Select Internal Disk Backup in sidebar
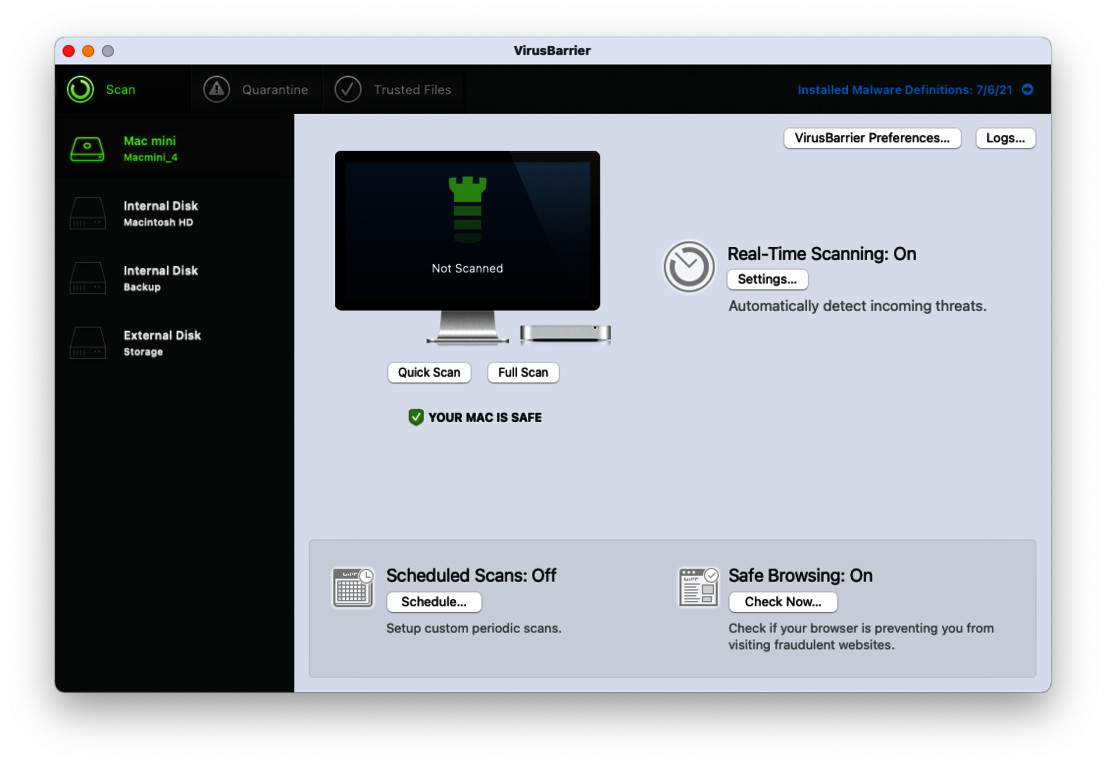Image resolution: width=1106 pixels, height=765 pixels. [160, 278]
